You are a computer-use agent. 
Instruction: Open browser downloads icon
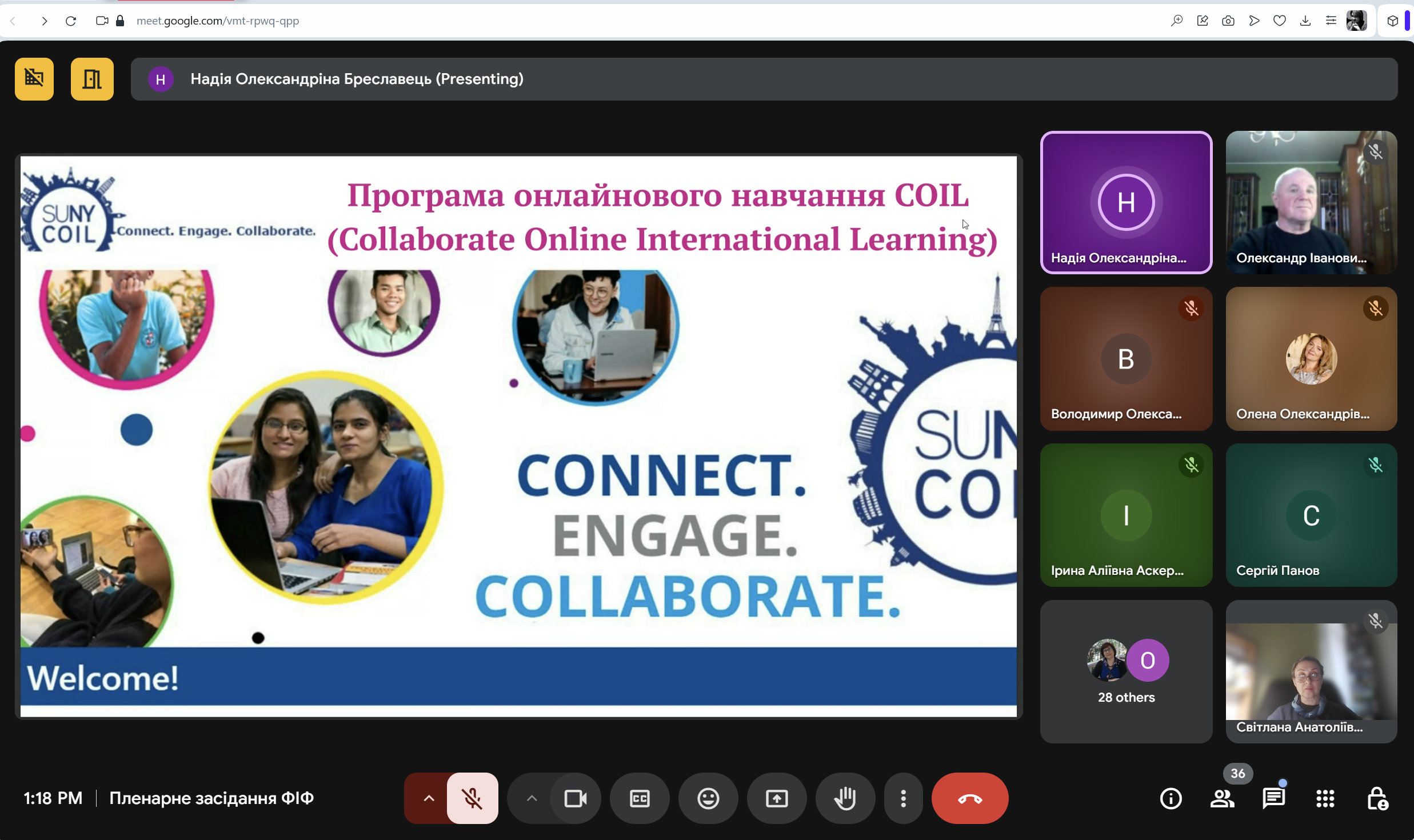pos(1305,21)
